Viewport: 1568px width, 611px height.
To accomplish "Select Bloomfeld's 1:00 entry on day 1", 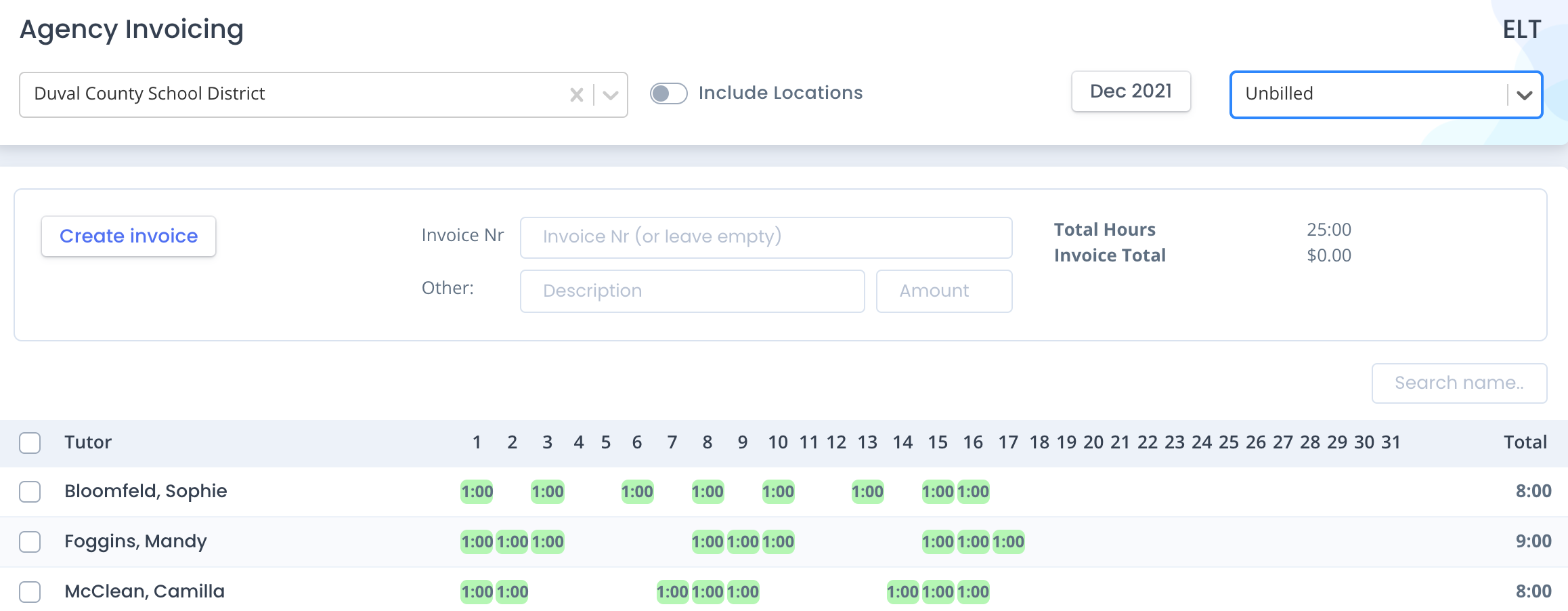I will tap(477, 491).
